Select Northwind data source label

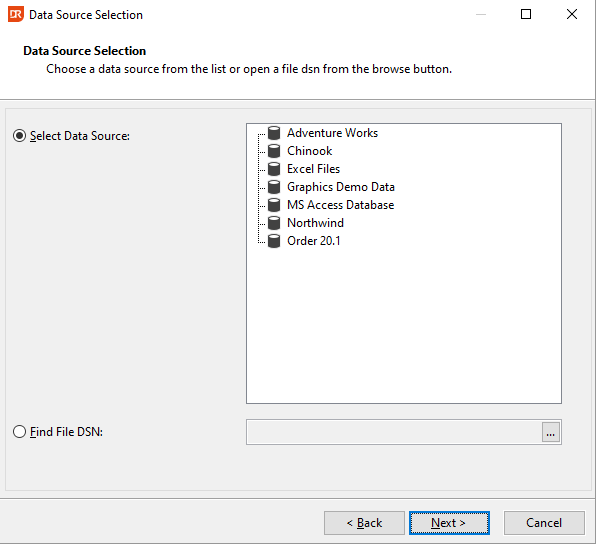tap(315, 223)
